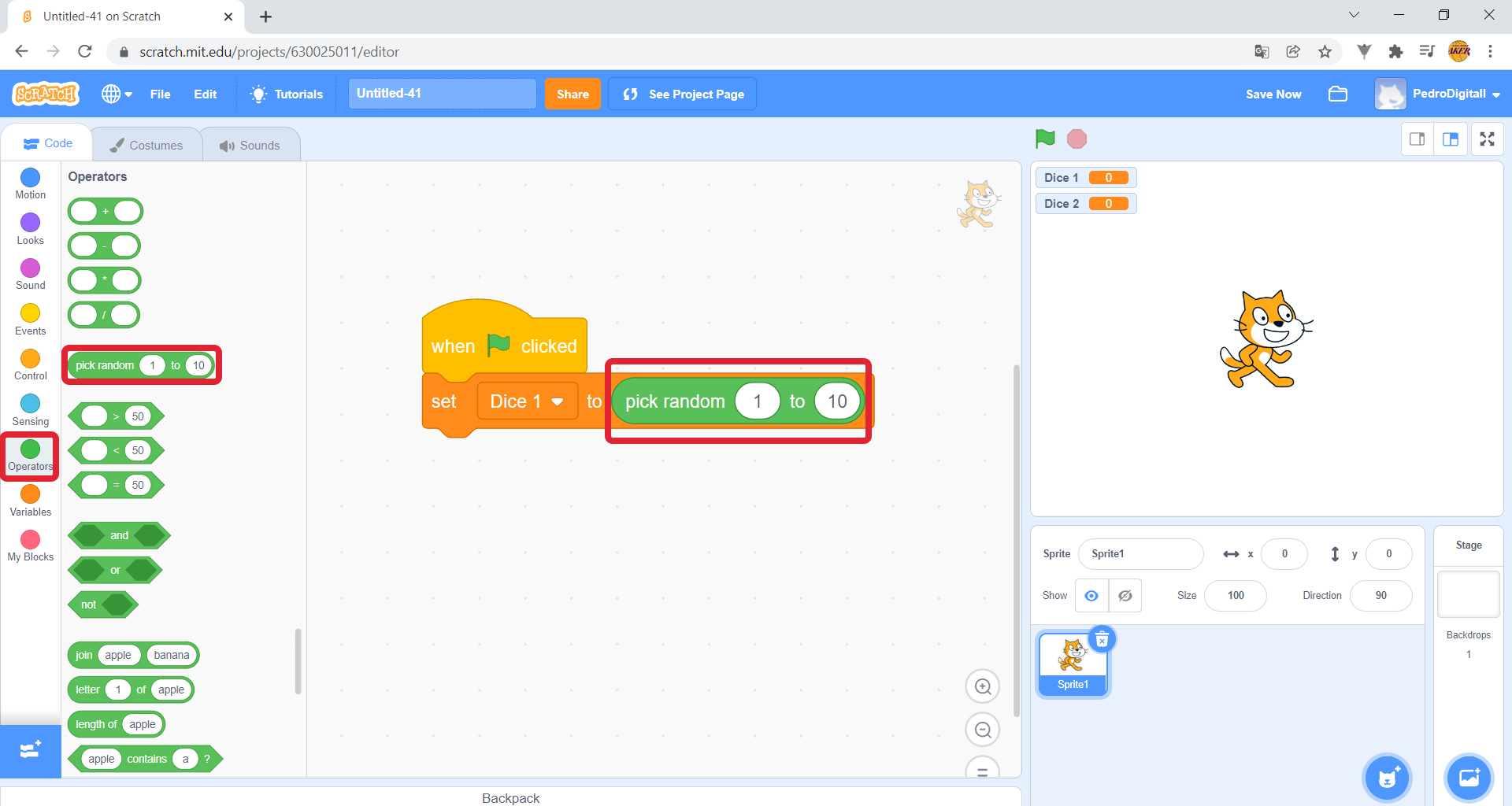
Task: Click See Project Page button
Action: tap(683, 94)
